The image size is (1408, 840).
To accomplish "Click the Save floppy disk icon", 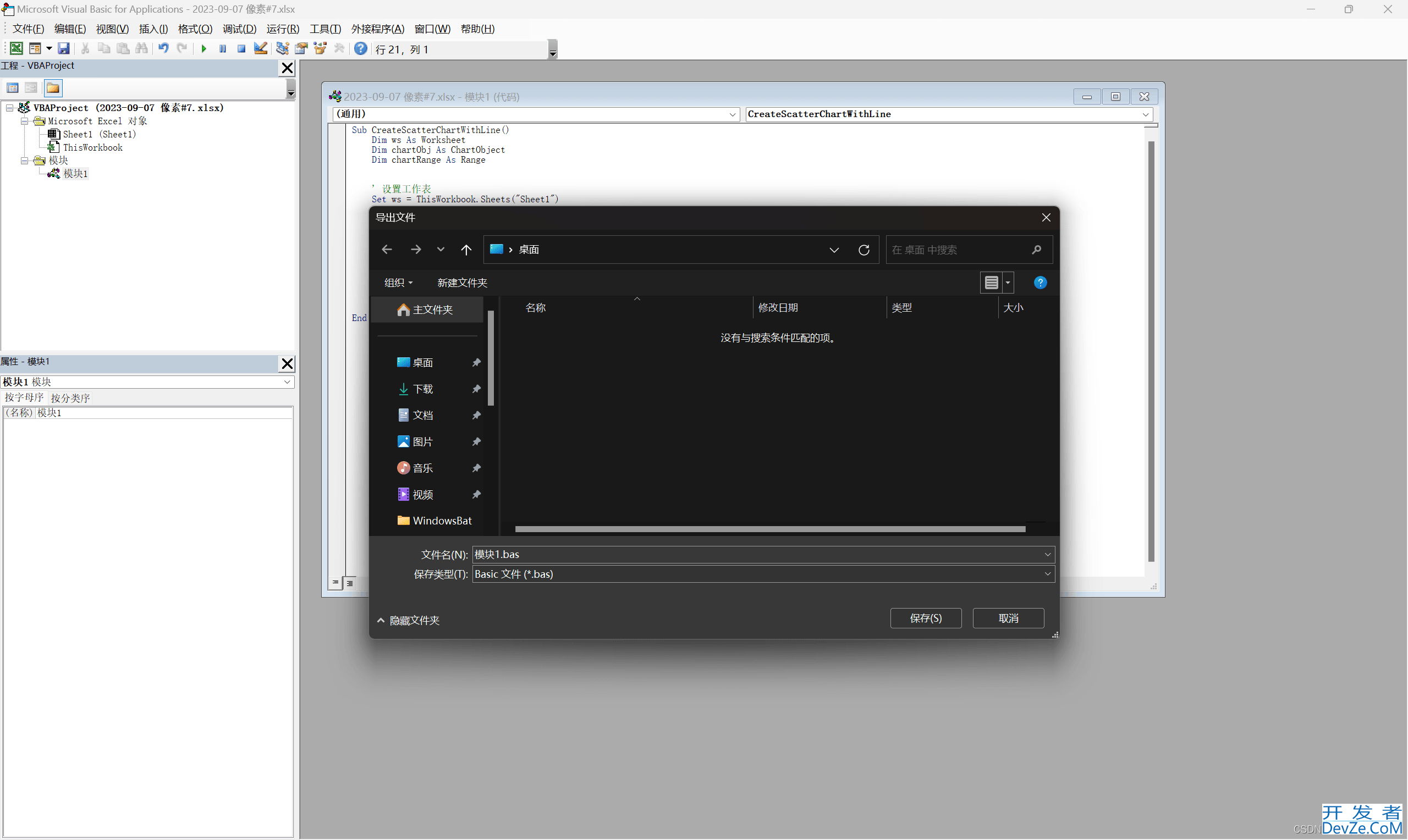I will 63,49.
